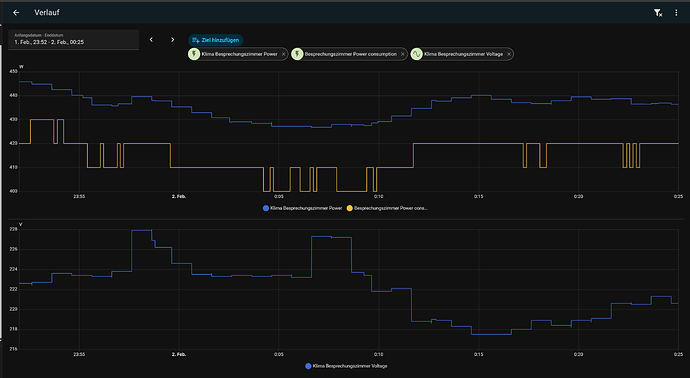690x378 pixels.
Task: Click the blue Voltage legend color dot
Action: (x=308, y=366)
